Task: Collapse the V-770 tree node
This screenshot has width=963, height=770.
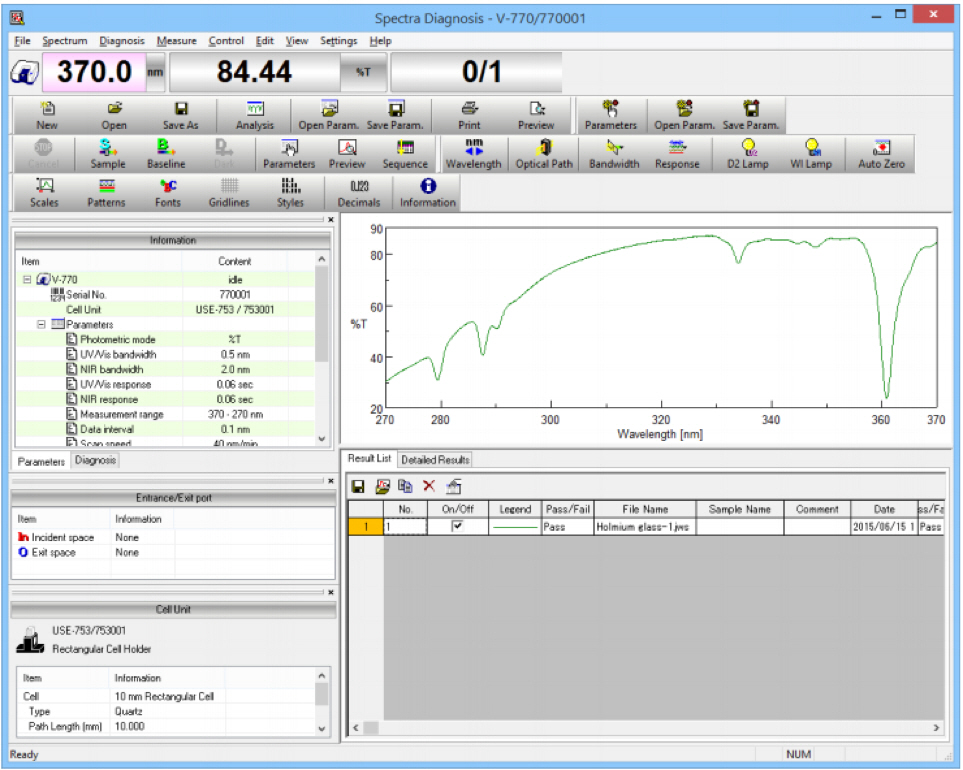Action: pos(27,280)
